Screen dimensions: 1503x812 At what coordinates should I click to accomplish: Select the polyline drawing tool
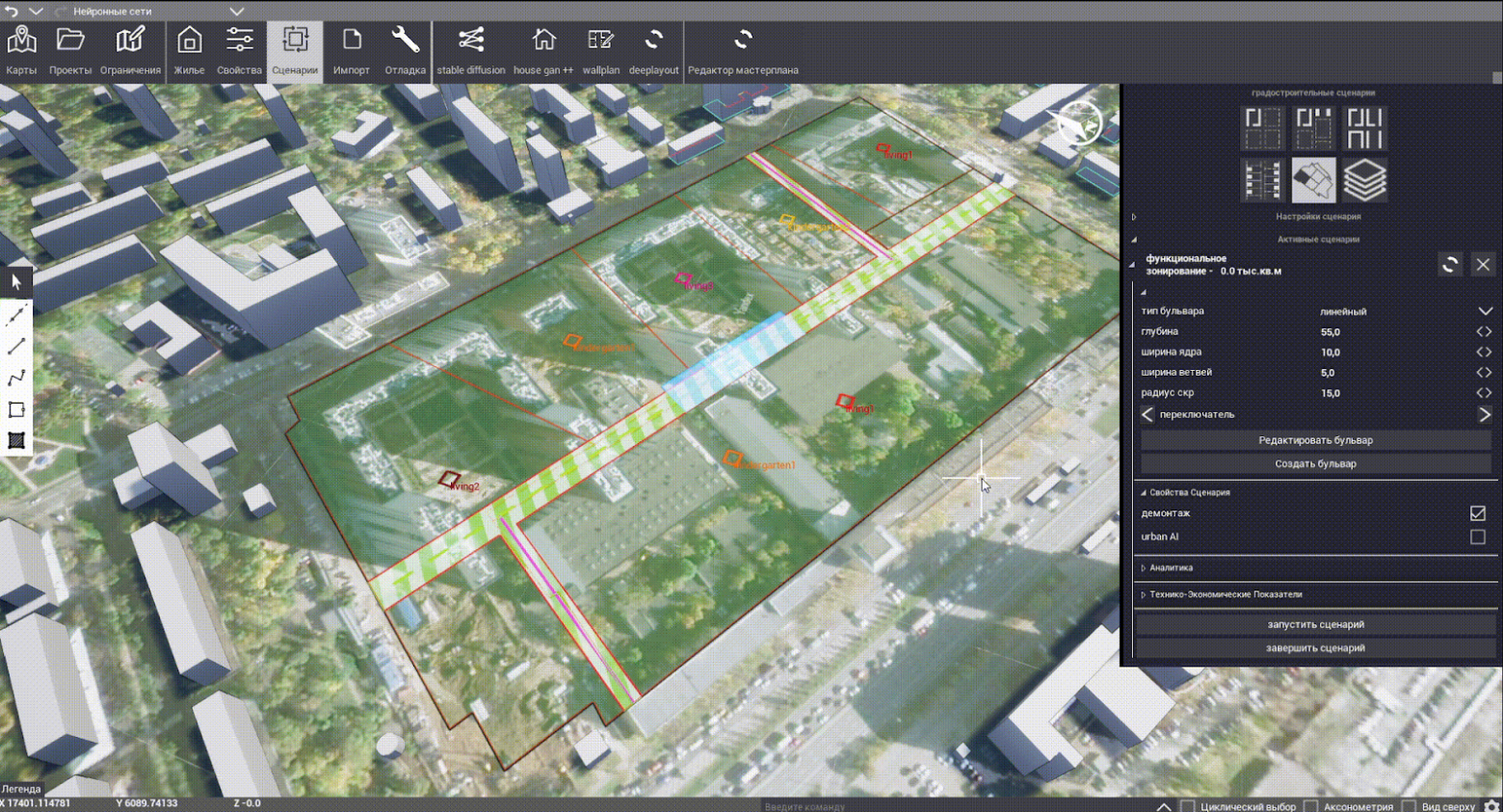tap(16, 378)
